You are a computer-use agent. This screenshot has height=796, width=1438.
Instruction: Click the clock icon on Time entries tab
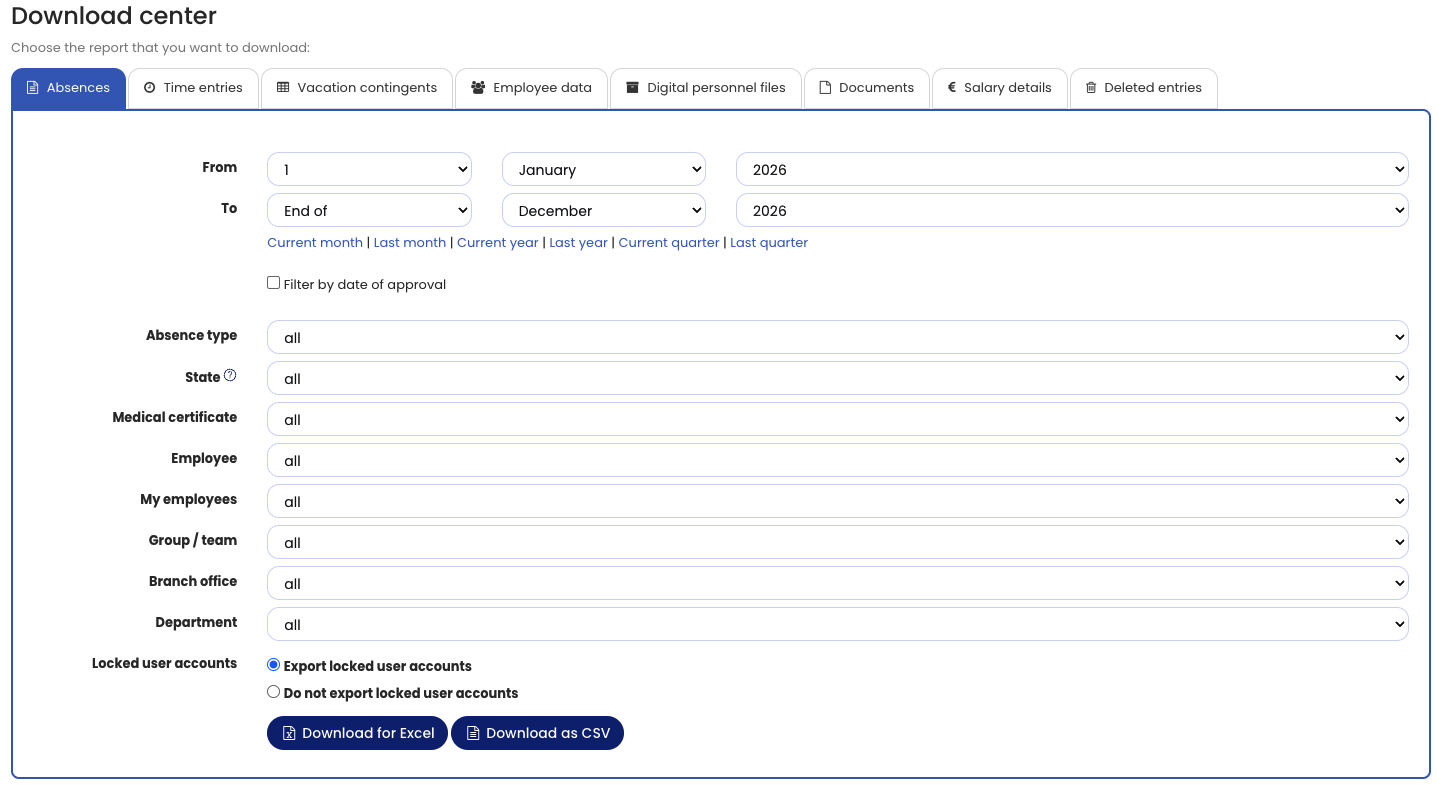149,88
